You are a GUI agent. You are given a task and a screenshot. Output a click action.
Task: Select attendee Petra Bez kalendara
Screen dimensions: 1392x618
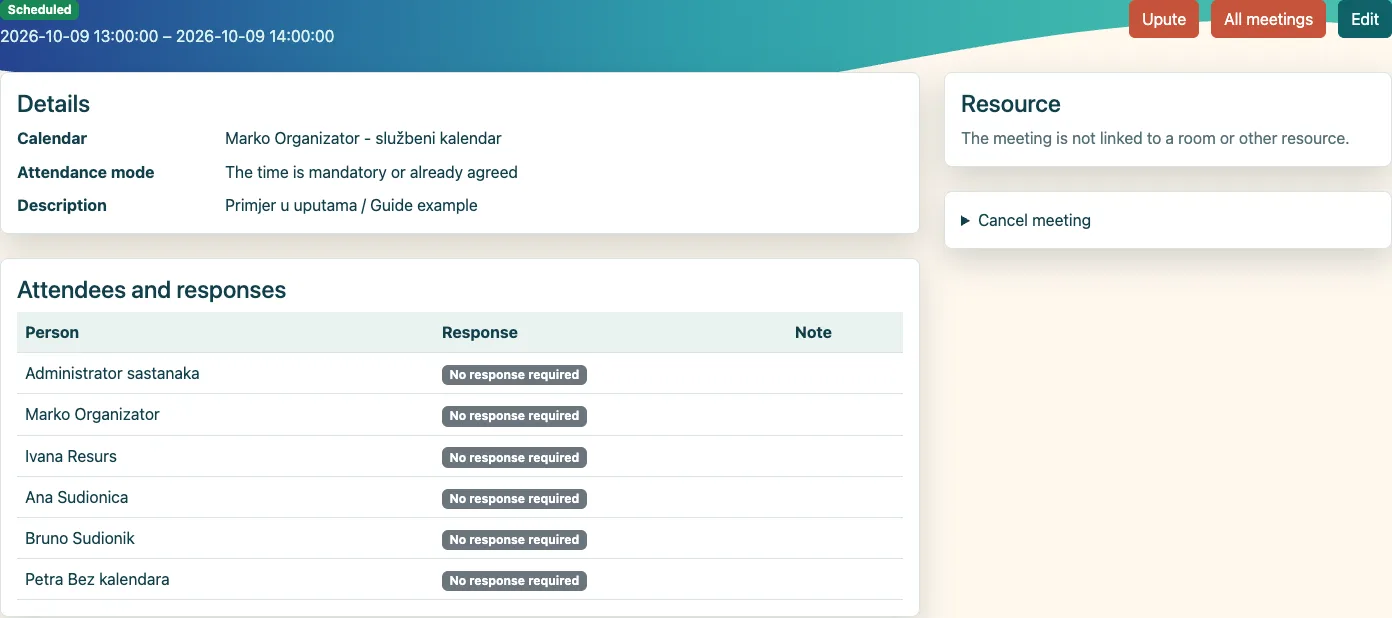click(x=97, y=579)
